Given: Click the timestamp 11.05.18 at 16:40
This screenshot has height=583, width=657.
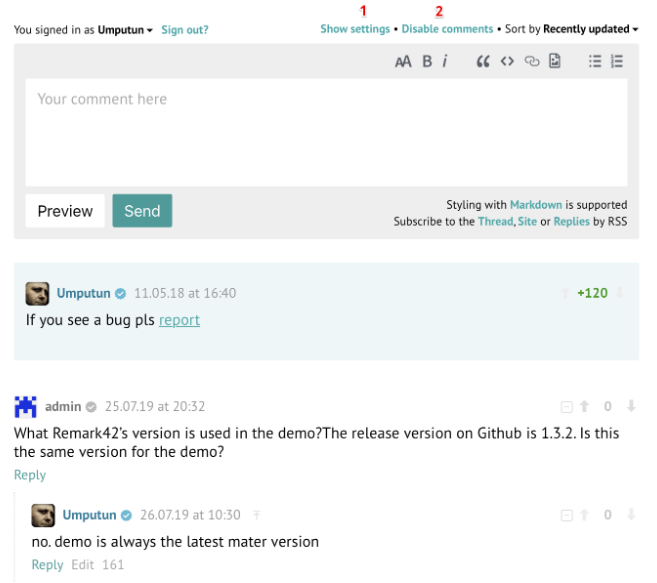Looking at the screenshot, I should coord(185,293).
